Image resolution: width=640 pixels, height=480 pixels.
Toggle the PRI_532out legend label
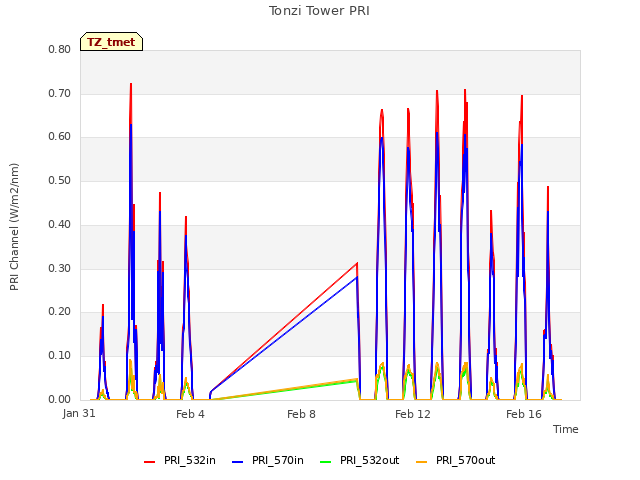point(369,461)
